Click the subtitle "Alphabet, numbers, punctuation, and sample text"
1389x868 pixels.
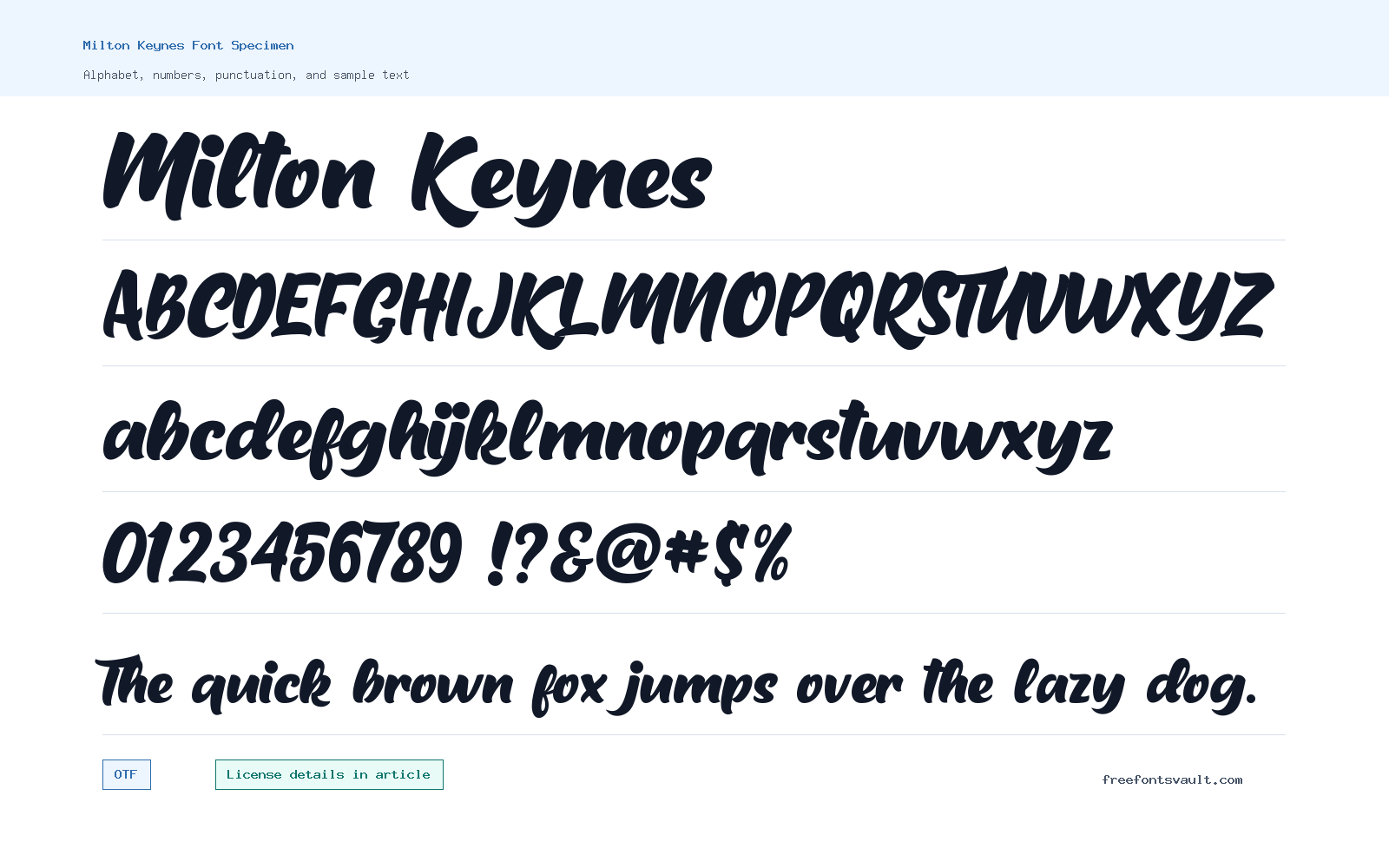coord(246,75)
